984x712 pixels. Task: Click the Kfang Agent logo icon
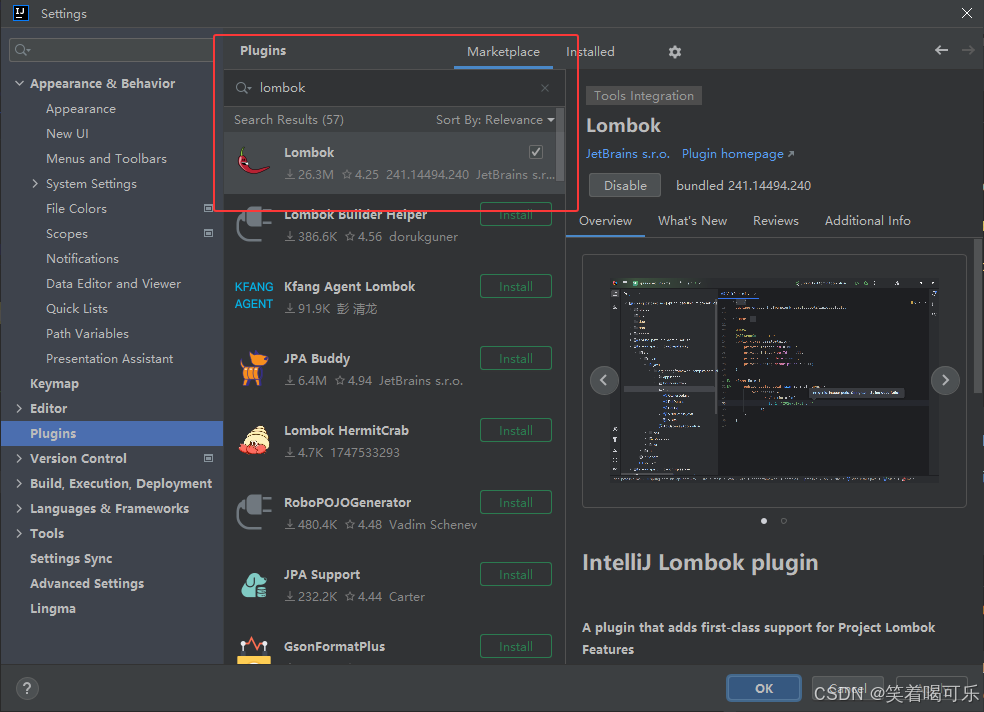254,295
